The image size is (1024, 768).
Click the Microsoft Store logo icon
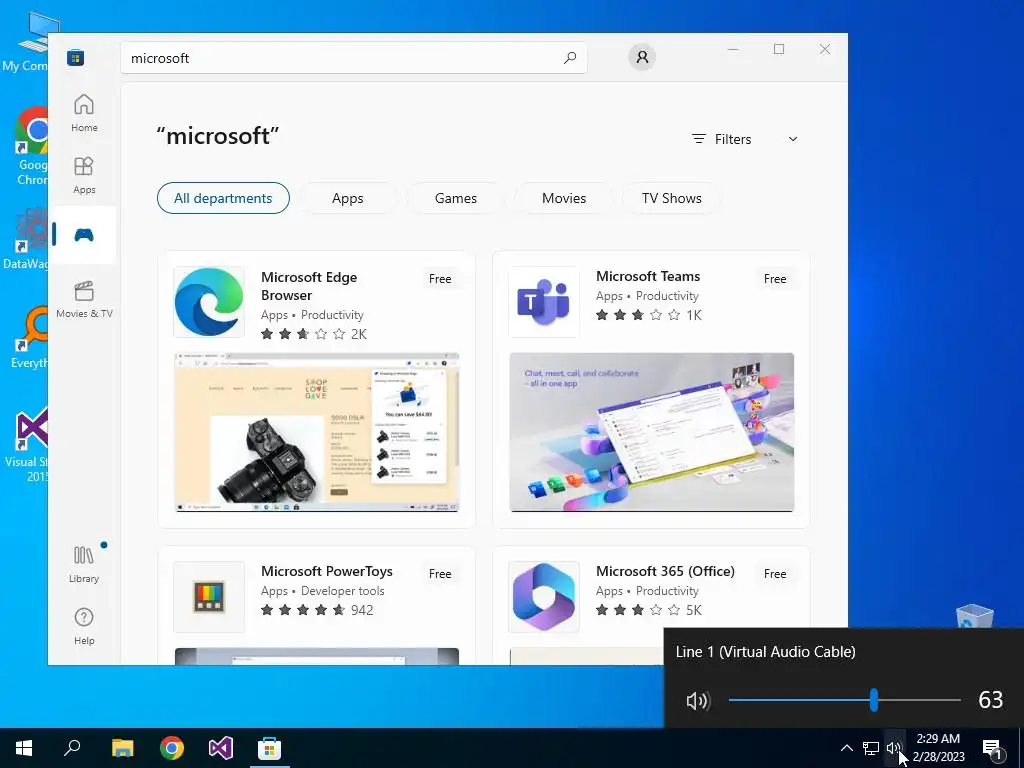[75, 58]
